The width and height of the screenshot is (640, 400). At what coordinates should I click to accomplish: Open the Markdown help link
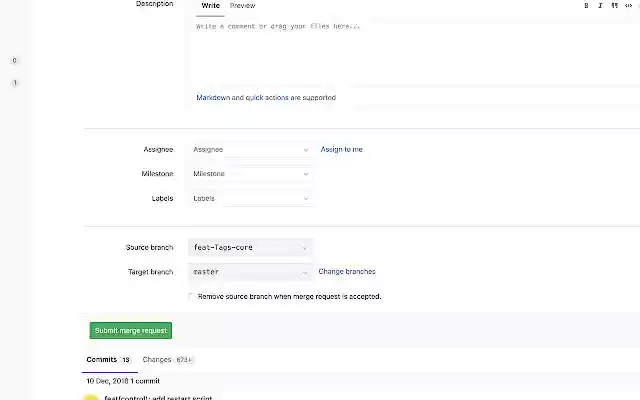pos(213,98)
